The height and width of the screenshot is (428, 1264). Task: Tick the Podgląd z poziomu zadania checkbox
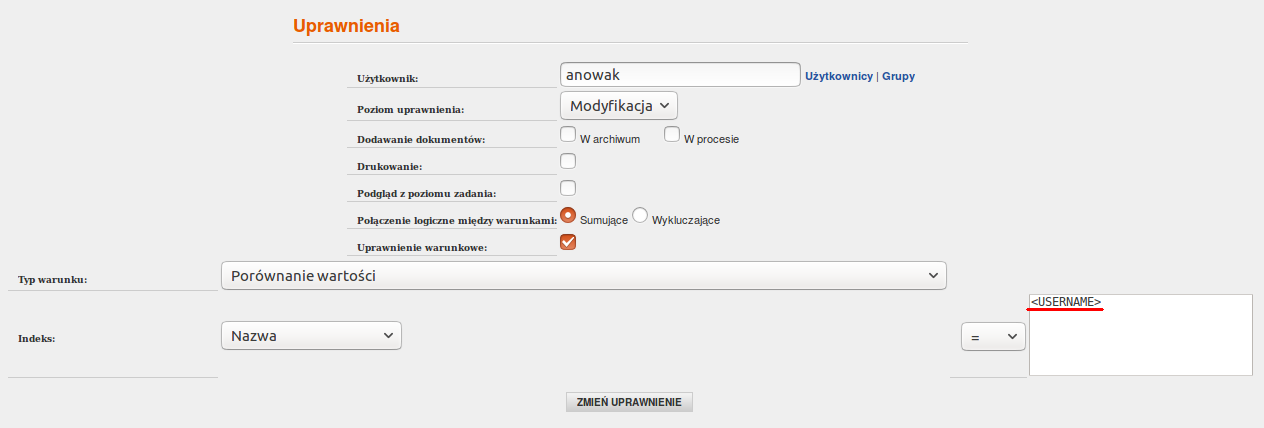pyautogui.click(x=568, y=188)
